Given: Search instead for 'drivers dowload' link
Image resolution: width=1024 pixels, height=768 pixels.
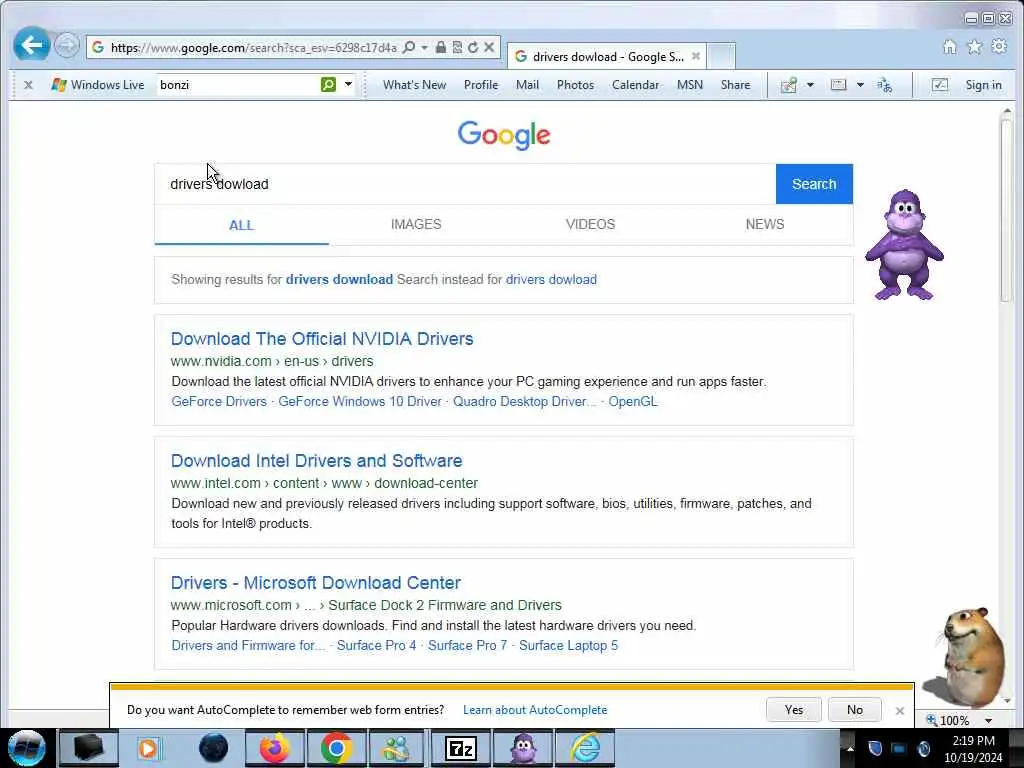Looking at the screenshot, I should [x=551, y=280].
